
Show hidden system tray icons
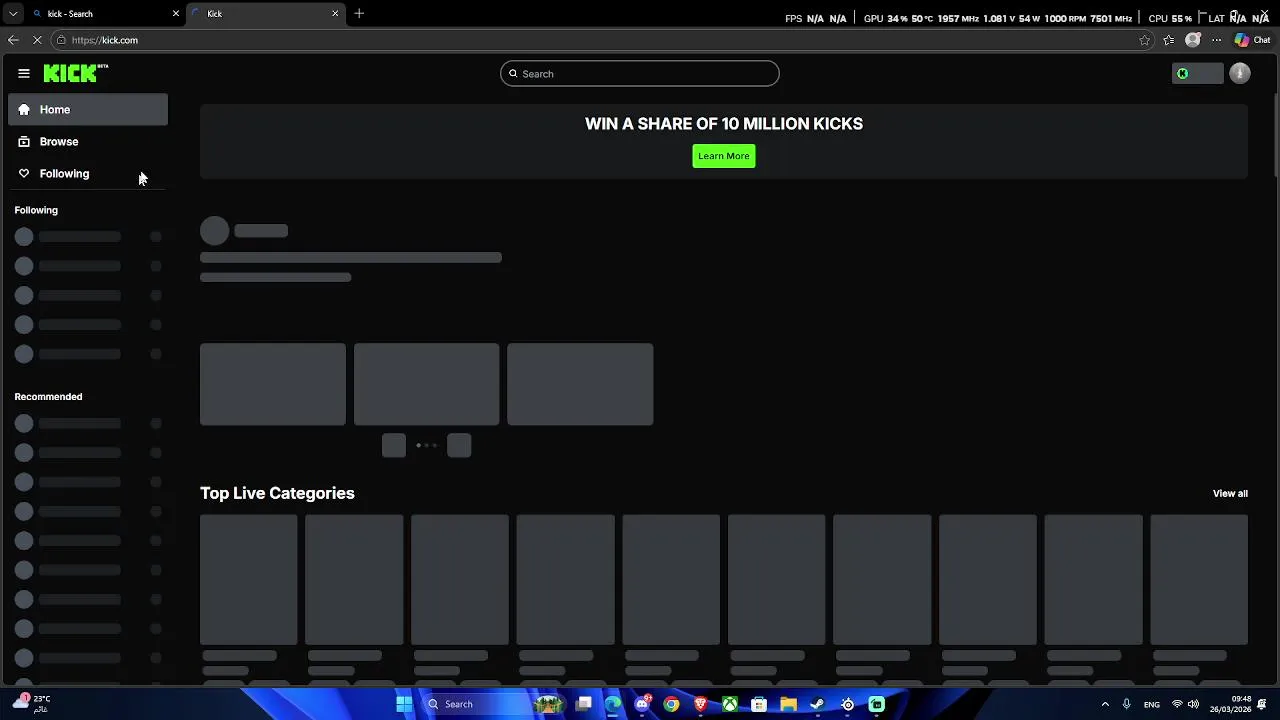(1105, 704)
